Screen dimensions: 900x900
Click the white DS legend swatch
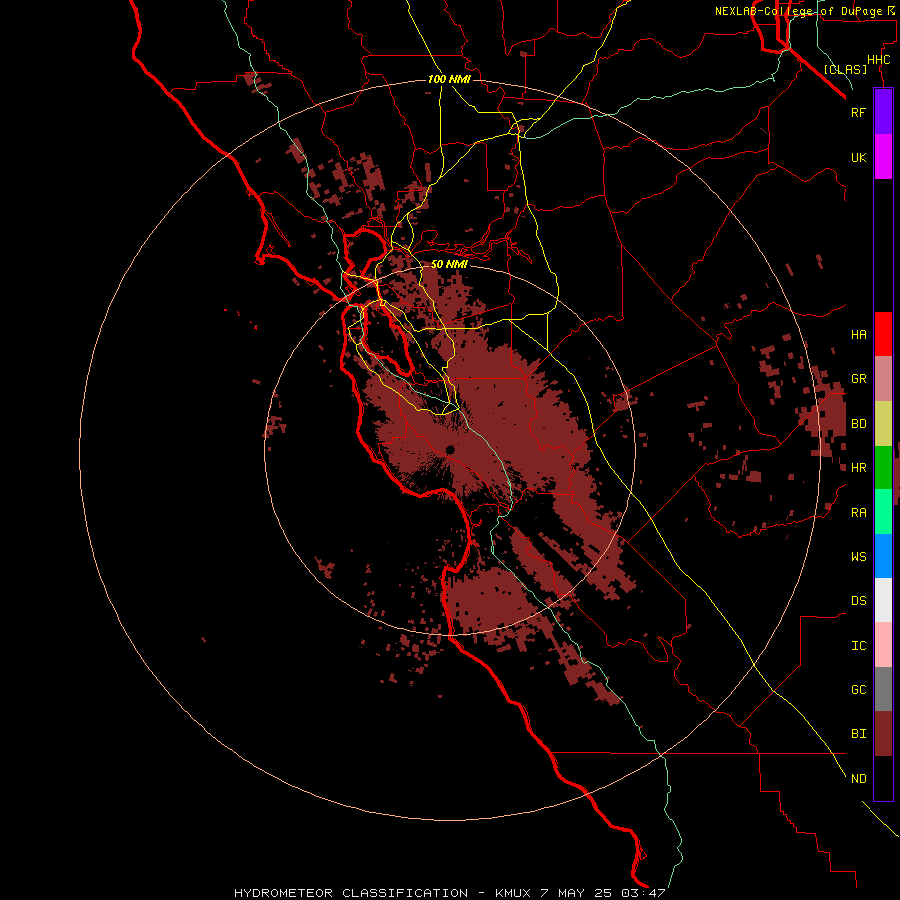click(883, 600)
